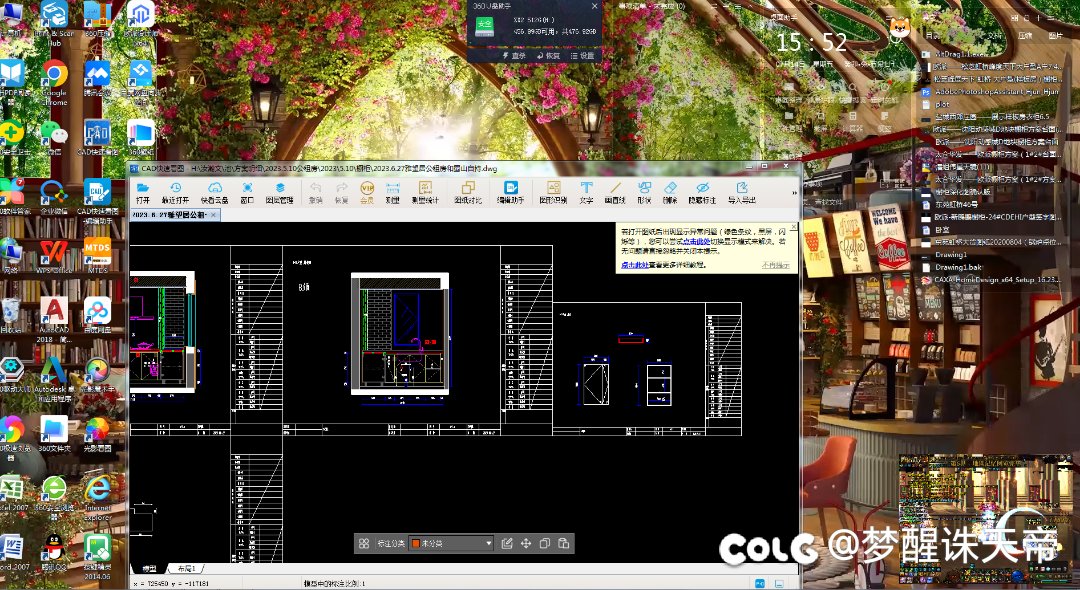This screenshot has width=1080, height=590.
Task: Expand the 标注分类 未分类 dropdown
Action: click(x=488, y=543)
